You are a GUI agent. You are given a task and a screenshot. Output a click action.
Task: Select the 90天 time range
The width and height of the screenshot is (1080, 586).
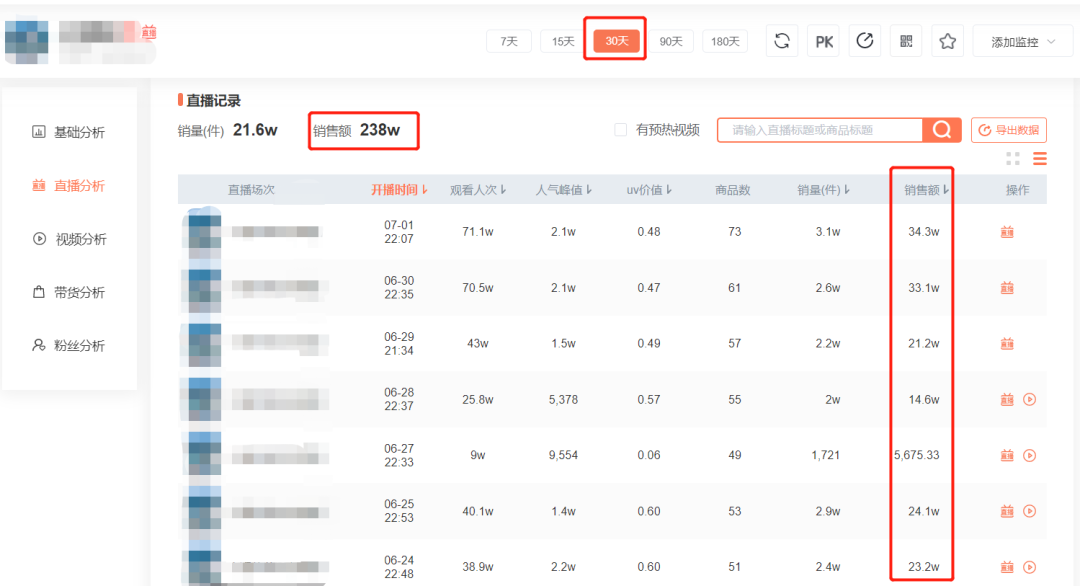pos(670,41)
